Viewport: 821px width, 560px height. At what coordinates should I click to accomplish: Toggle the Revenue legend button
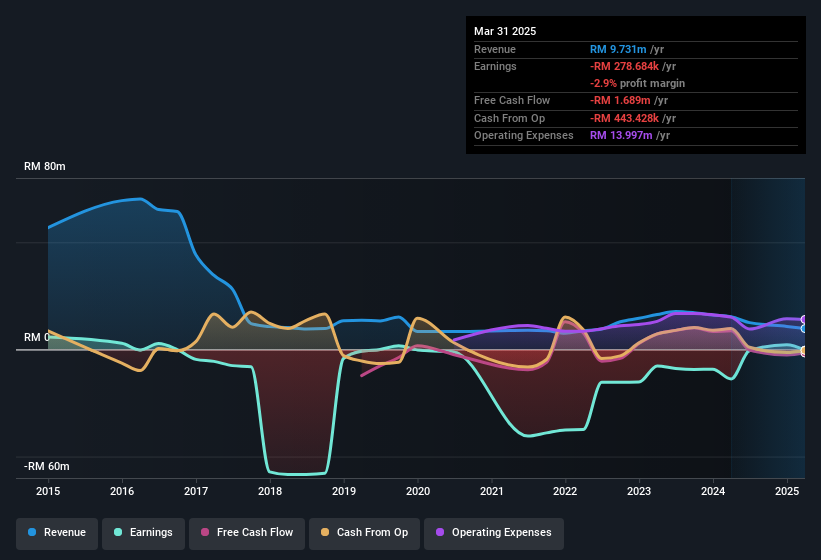(57, 533)
